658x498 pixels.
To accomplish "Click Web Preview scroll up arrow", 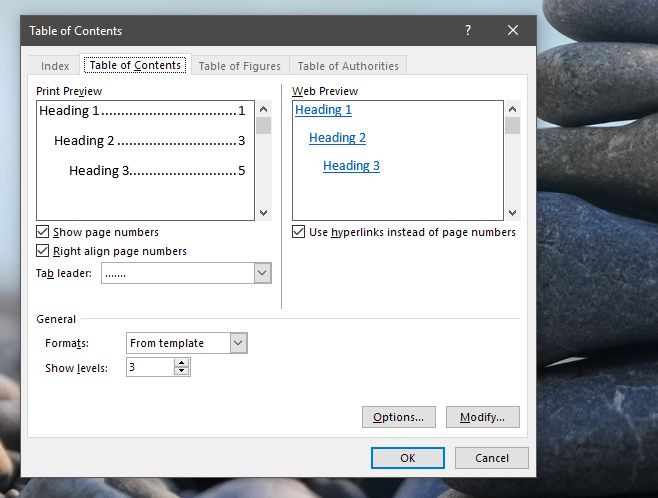I will click(x=512, y=109).
